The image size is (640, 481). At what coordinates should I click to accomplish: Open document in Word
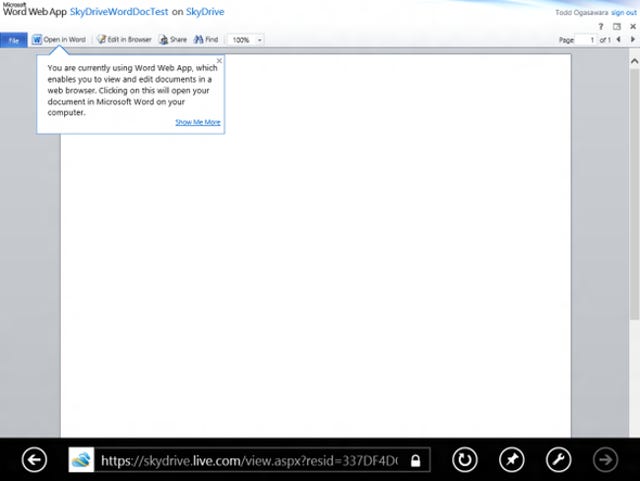tap(60, 40)
